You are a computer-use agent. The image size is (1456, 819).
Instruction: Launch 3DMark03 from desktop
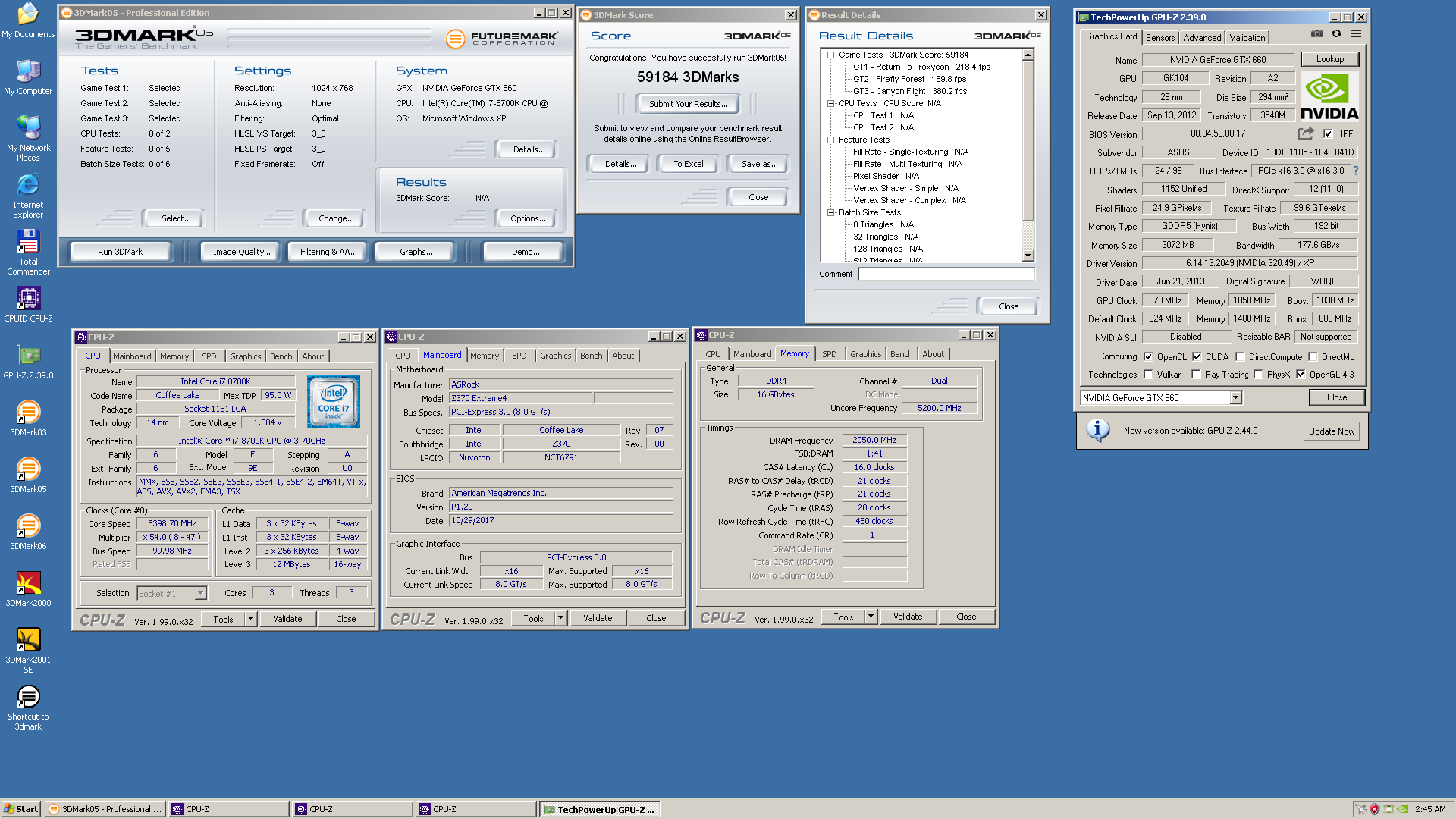tap(28, 419)
